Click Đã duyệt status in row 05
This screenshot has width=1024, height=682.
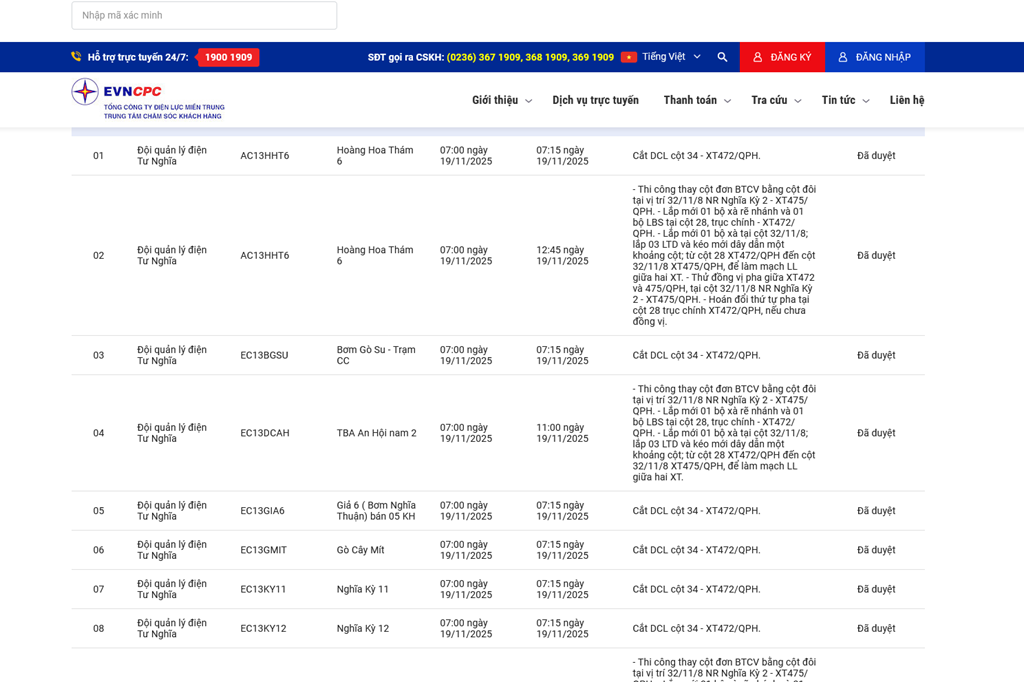[876, 511]
